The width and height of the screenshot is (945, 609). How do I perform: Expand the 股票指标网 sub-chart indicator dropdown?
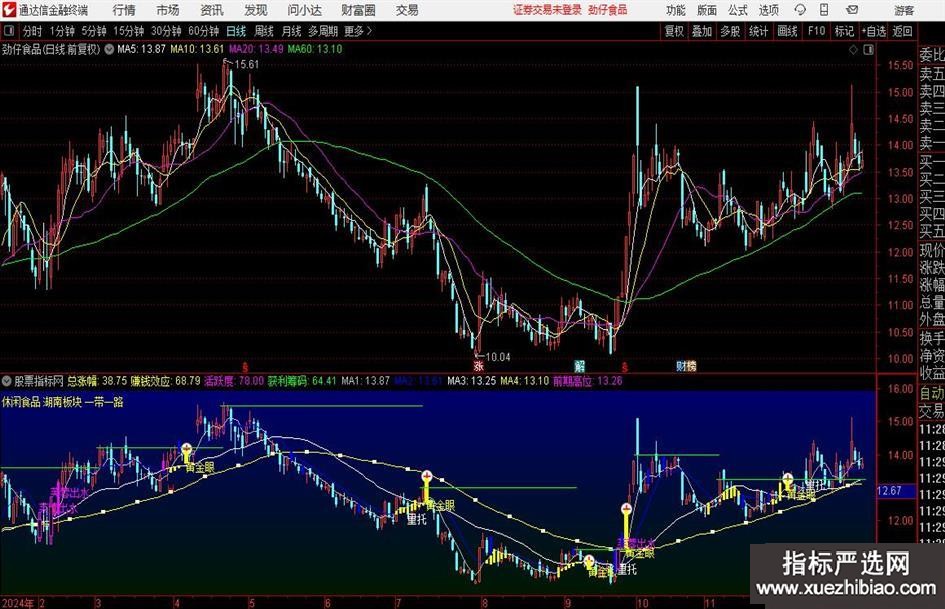click(x=7, y=381)
